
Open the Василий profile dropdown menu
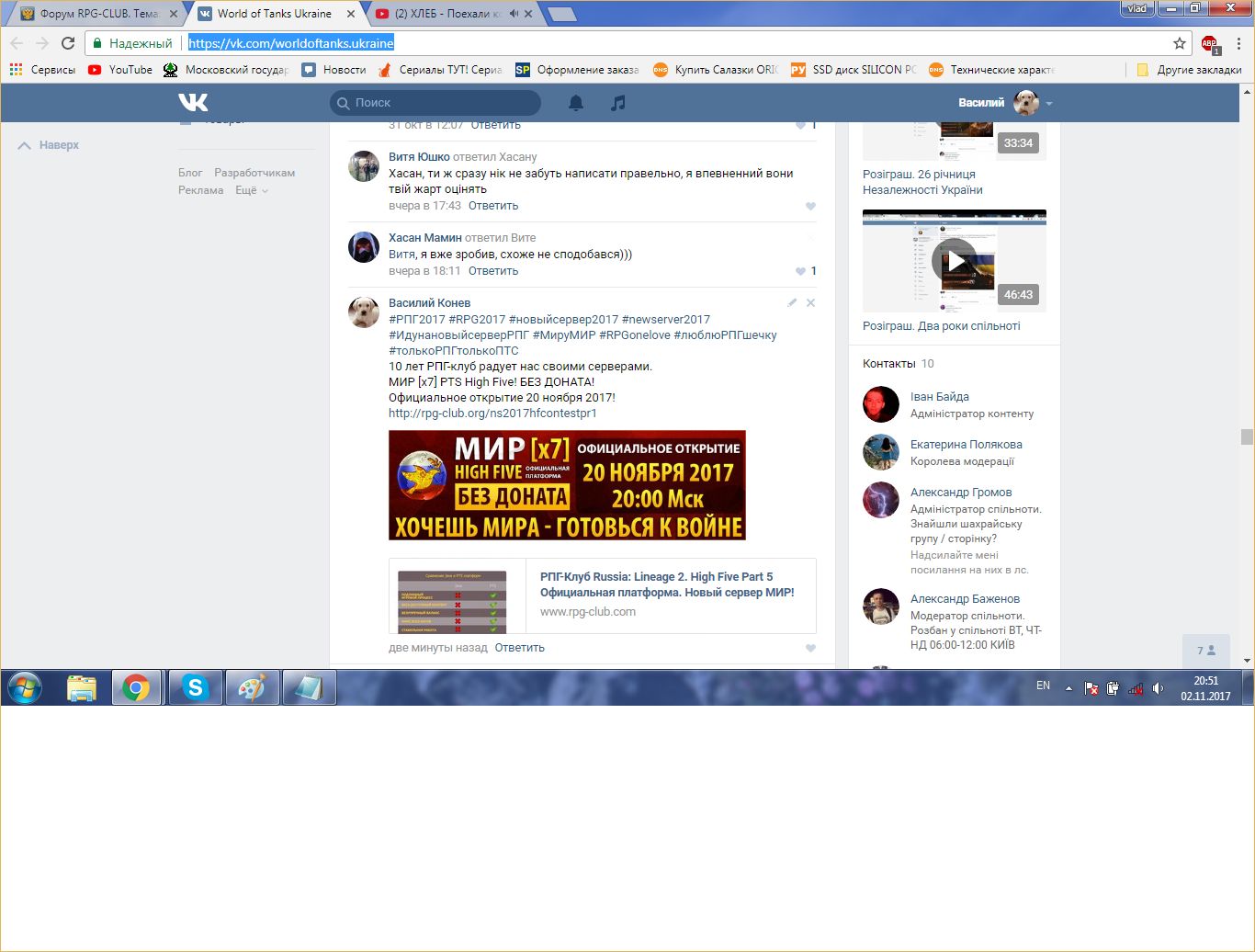click(1005, 103)
